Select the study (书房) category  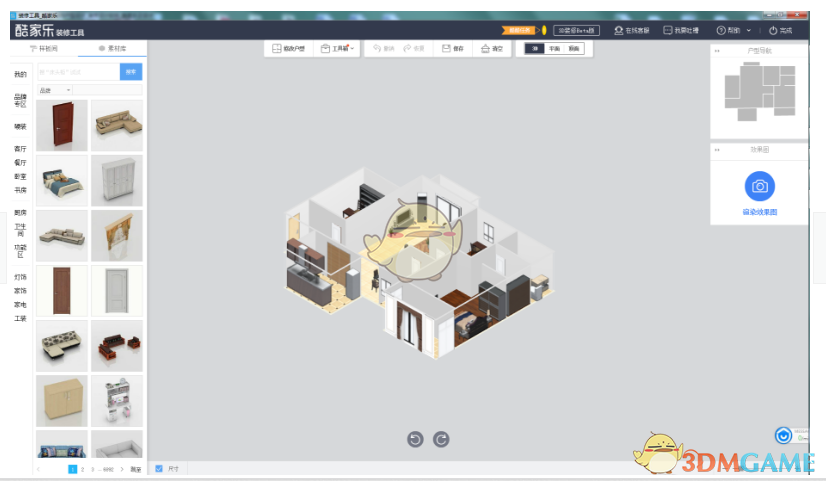pyautogui.click(x=20, y=190)
